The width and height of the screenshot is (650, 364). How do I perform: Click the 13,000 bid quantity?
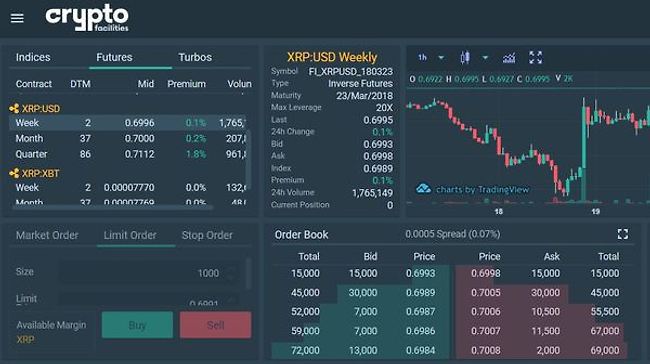click(363, 350)
